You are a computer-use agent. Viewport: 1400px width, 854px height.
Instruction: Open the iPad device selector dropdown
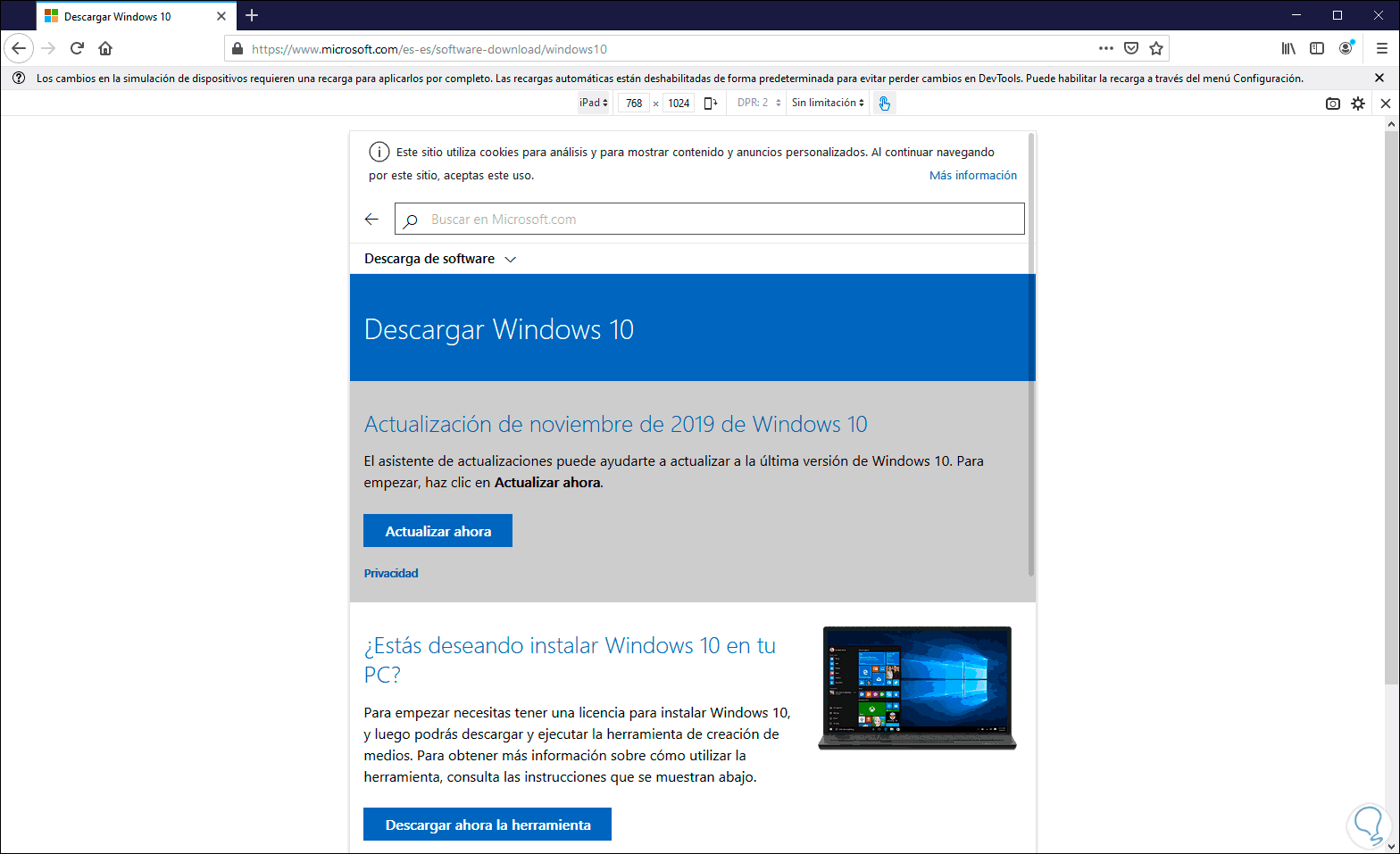point(594,103)
